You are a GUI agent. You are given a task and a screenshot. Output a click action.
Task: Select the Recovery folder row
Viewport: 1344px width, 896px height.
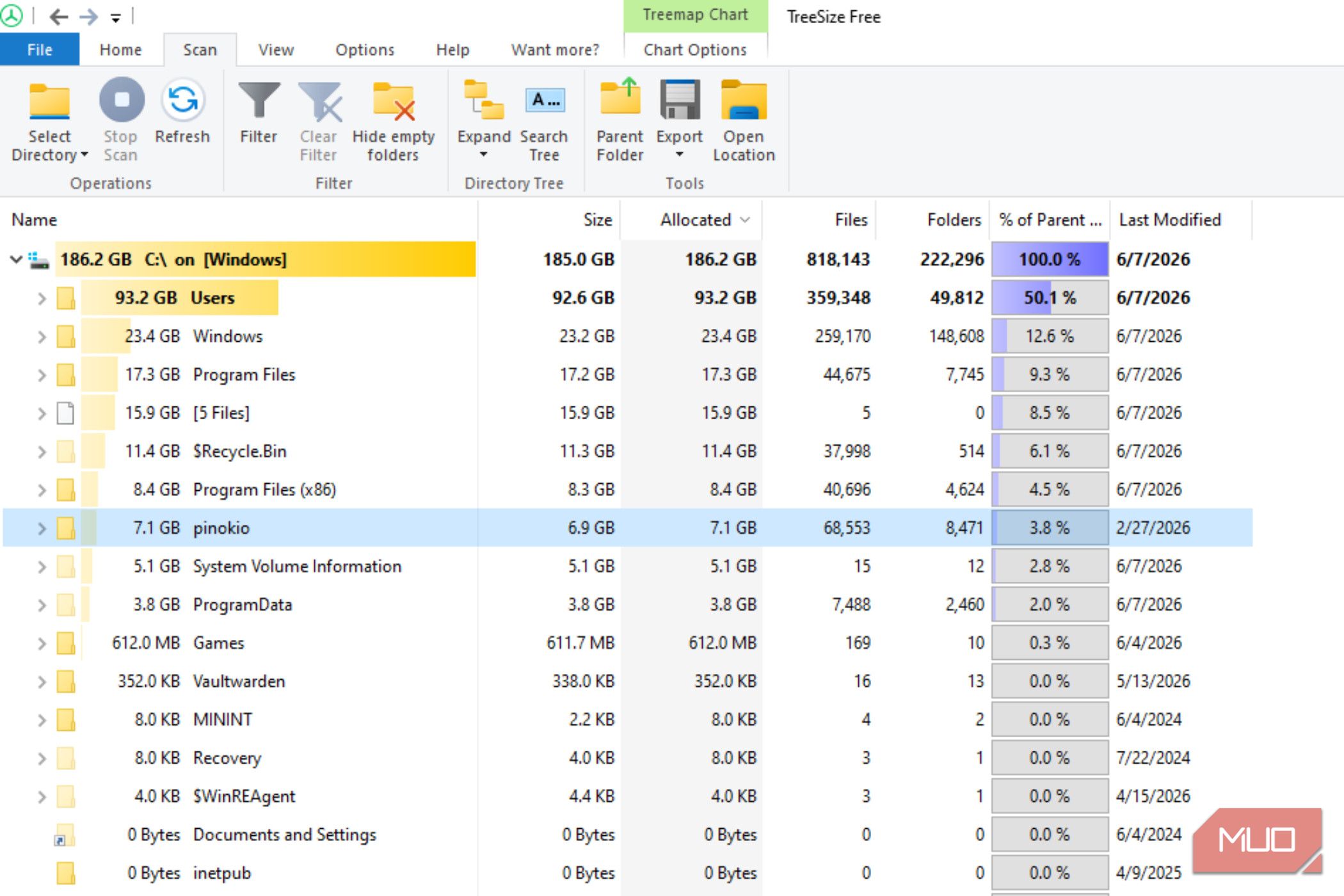click(627, 758)
